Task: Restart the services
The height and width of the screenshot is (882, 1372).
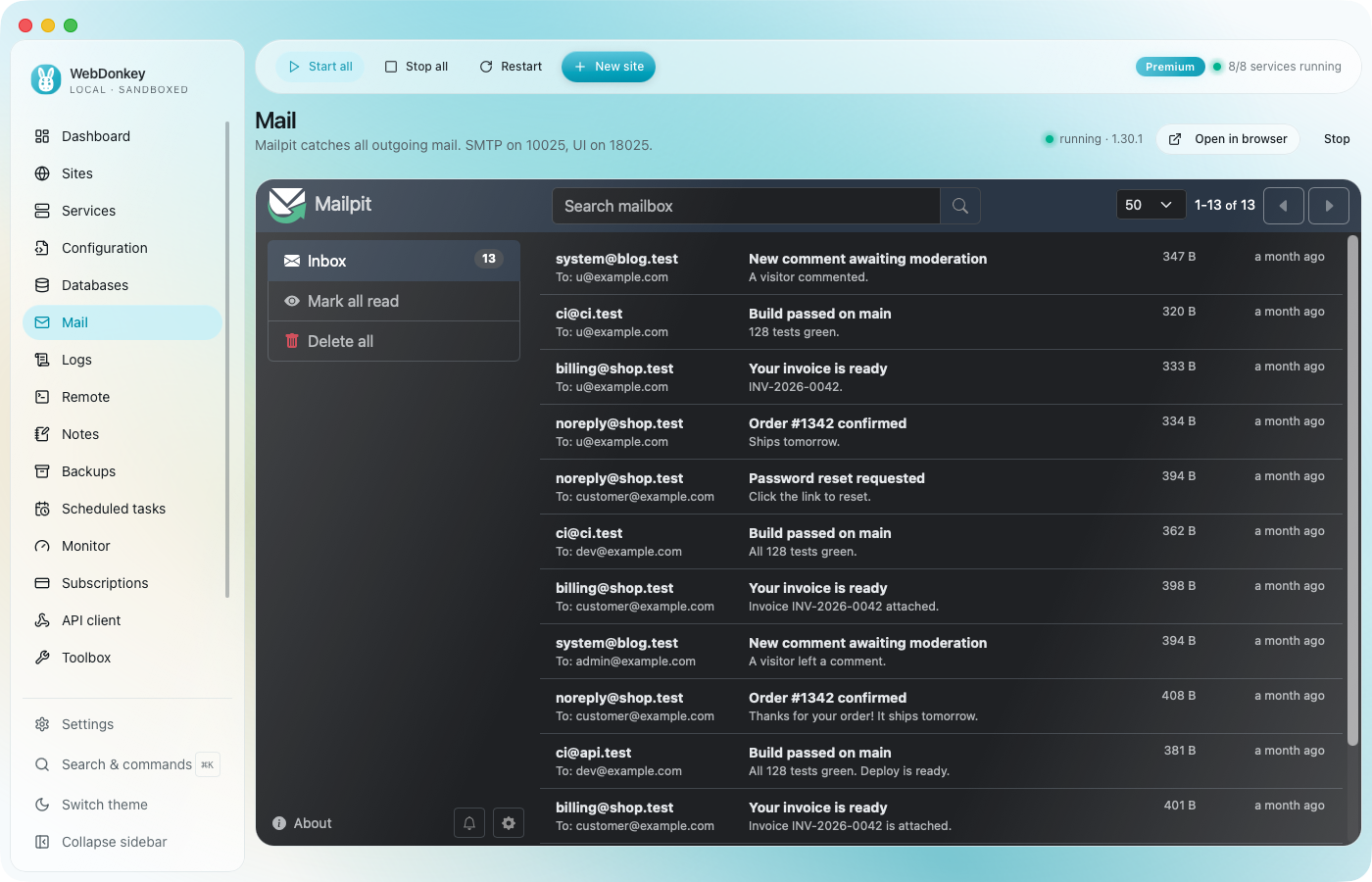Action: 511,67
